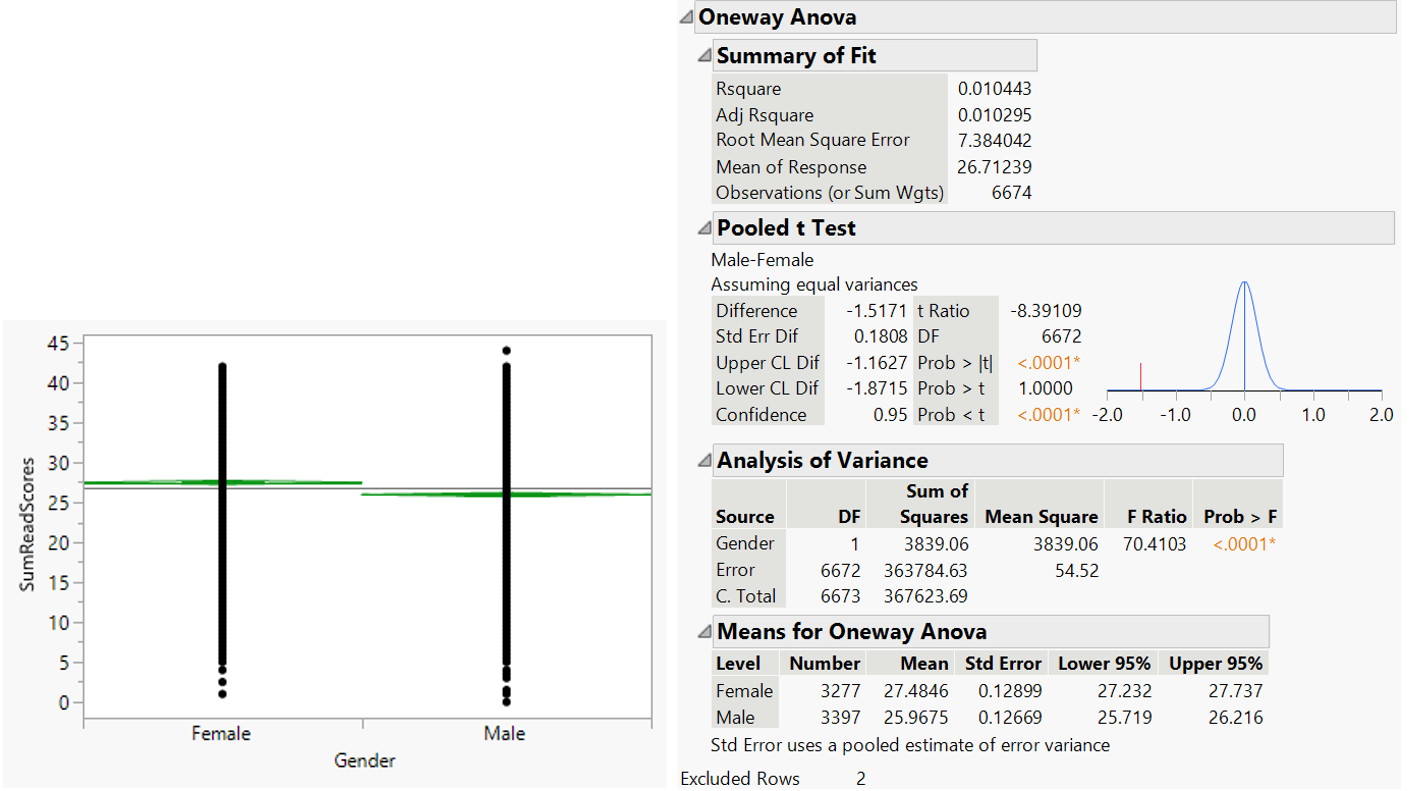This screenshot has height=791, width=1414.
Task: Click Mean of Response value 26.71239
Action: [x=994, y=167]
